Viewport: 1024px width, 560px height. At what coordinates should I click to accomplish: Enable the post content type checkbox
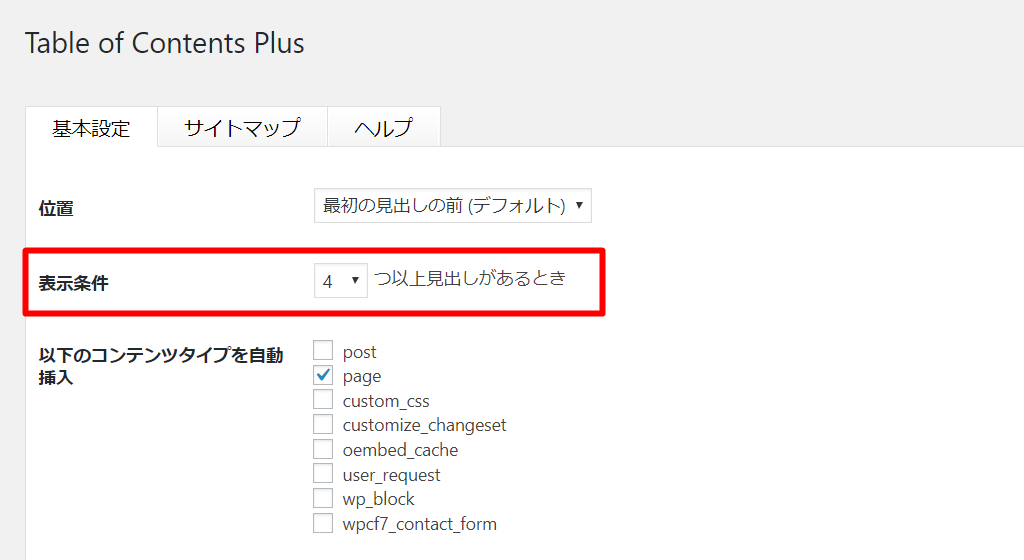pos(323,350)
